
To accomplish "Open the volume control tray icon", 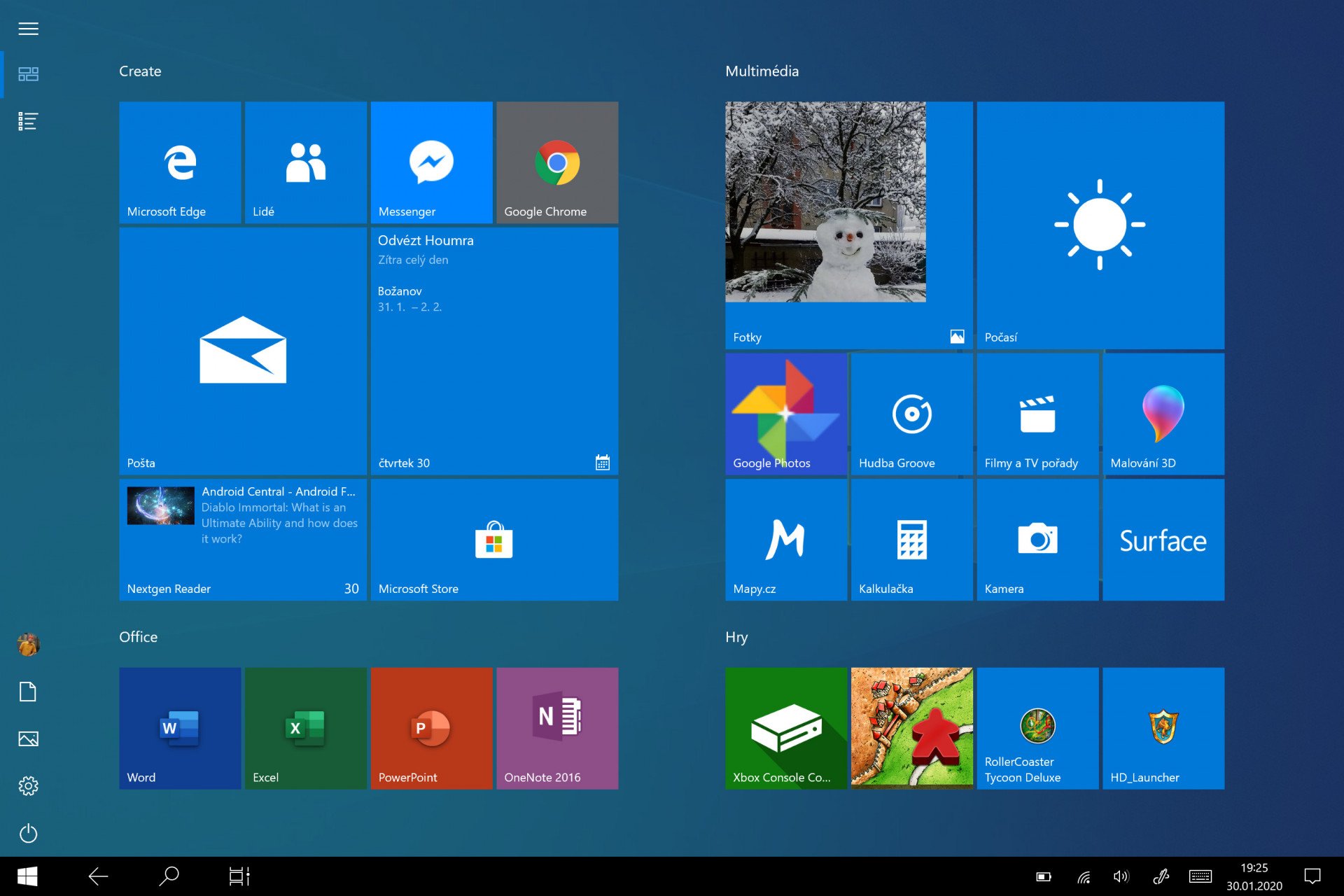I will [x=1121, y=876].
